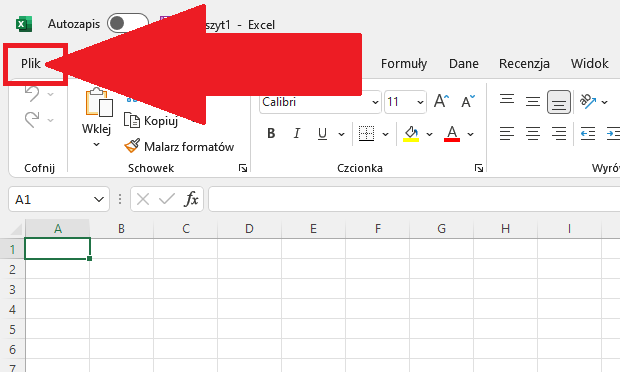The image size is (620, 372).
Task: Toggle the Autozapis switch
Action: (x=128, y=23)
